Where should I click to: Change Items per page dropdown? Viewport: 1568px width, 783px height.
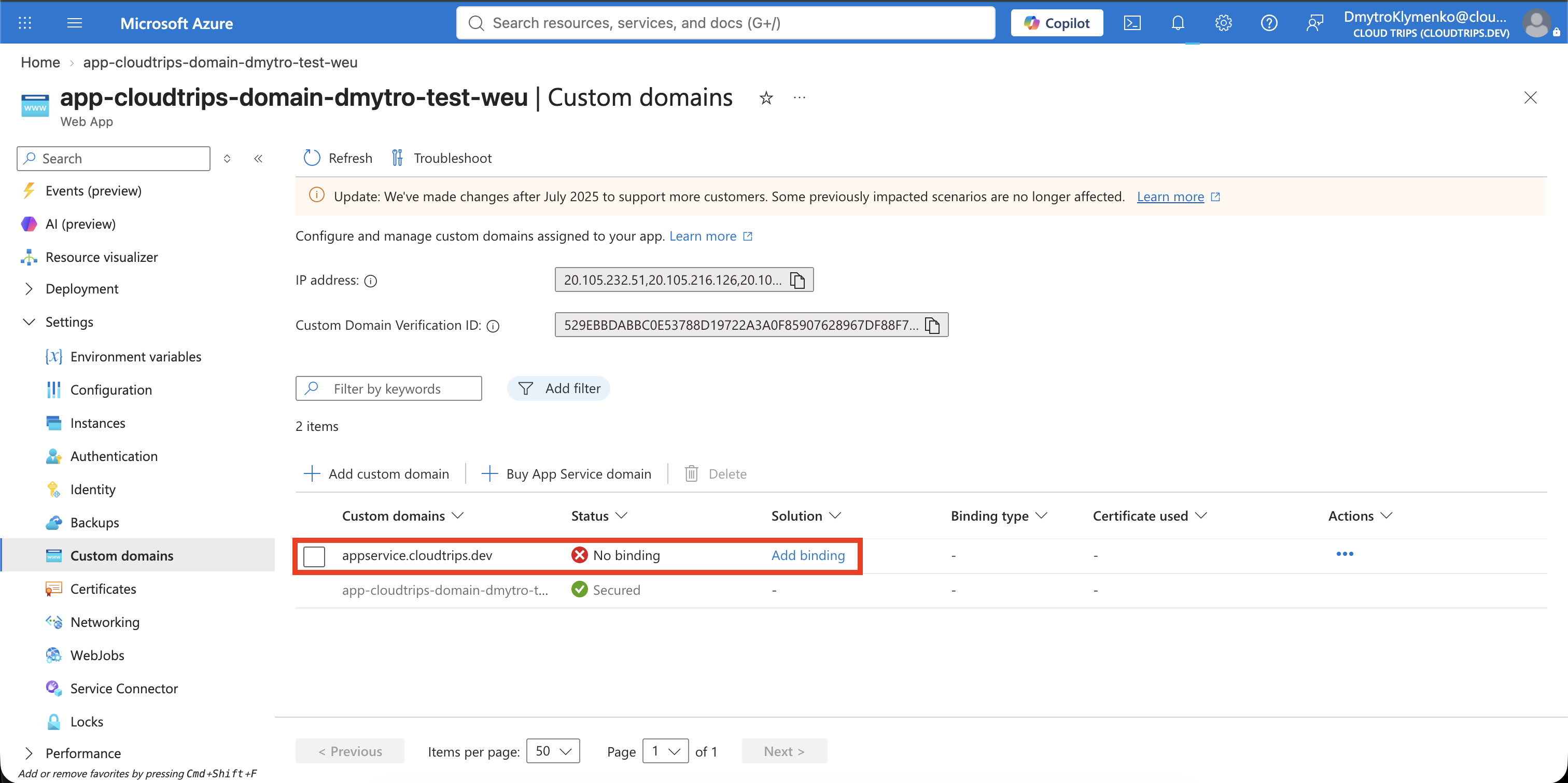point(553,751)
